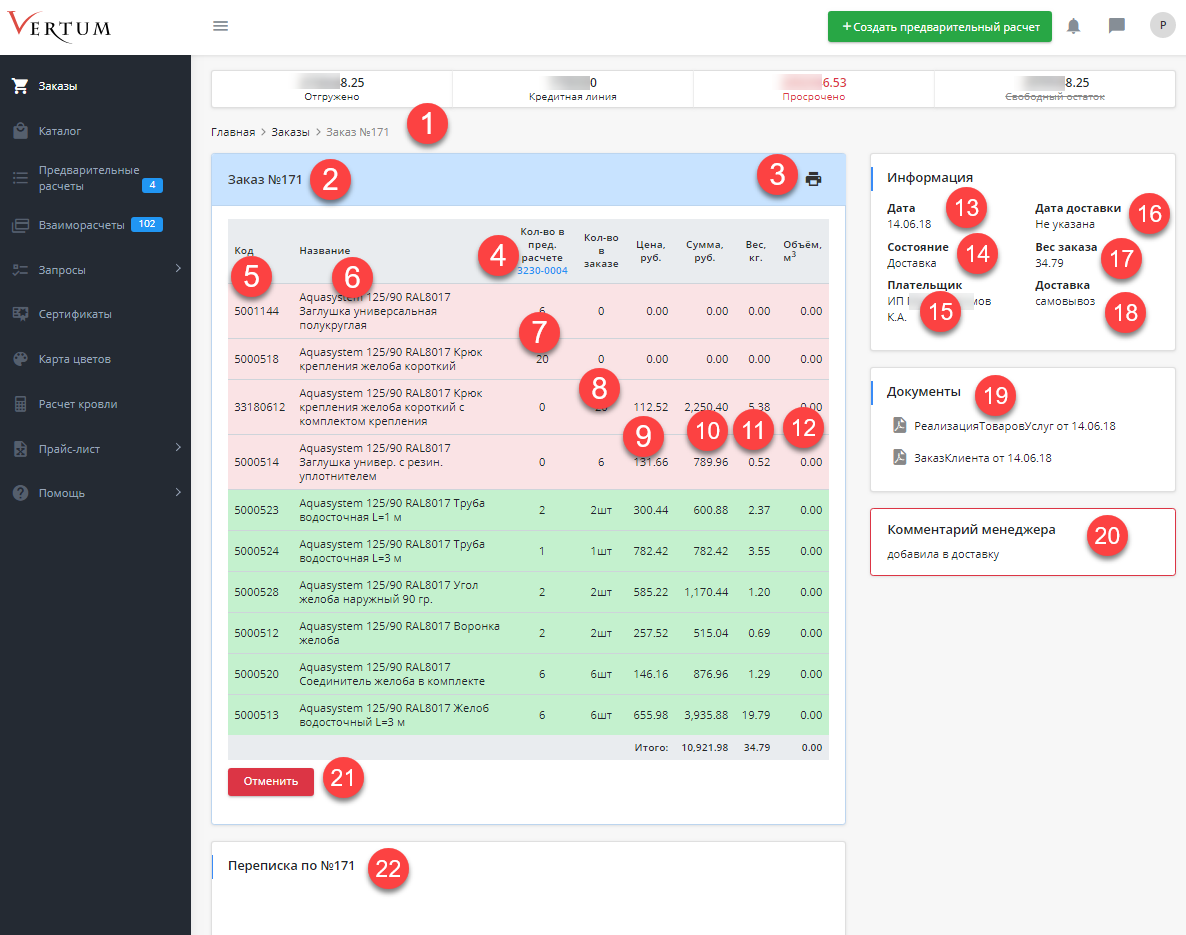Open Каталог in the sidebar
This screenshot has width=1186, height=935.
[x=60, y=131]
